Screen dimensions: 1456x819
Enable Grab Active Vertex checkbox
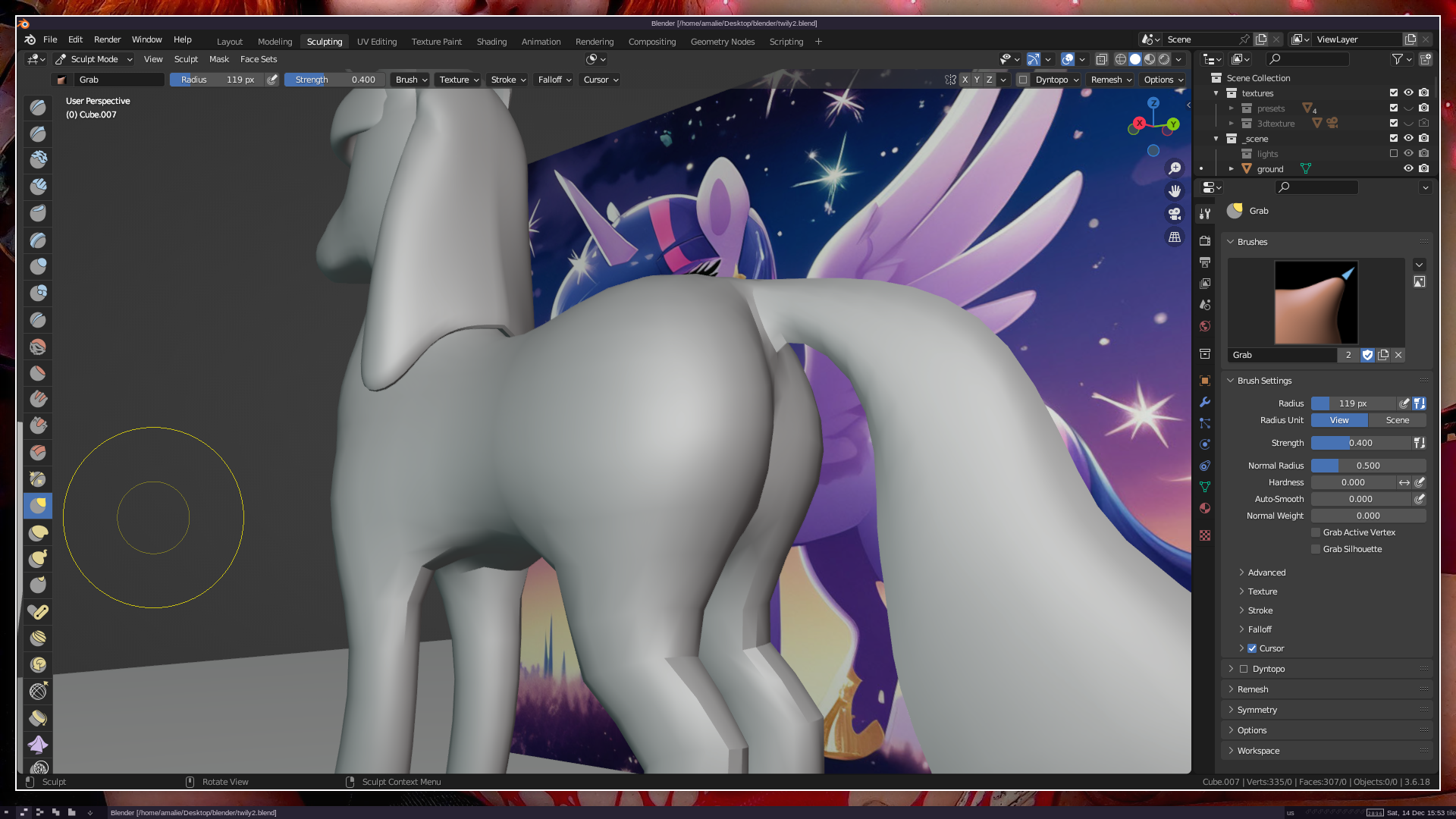(1316, 532)
